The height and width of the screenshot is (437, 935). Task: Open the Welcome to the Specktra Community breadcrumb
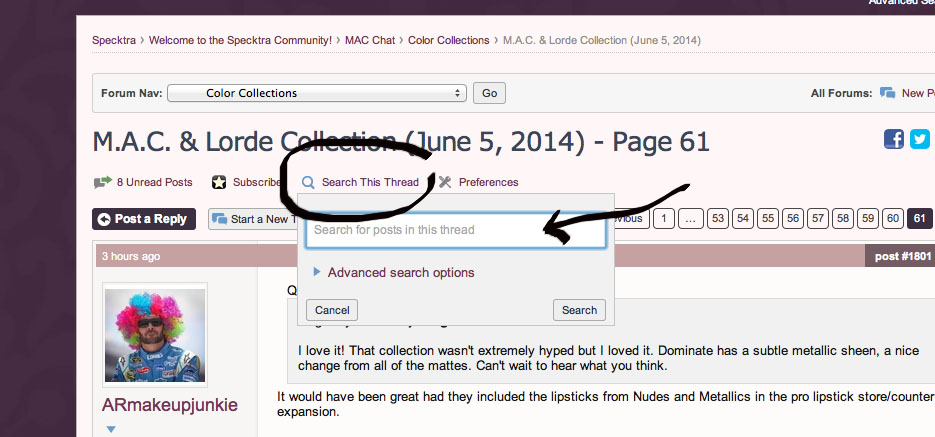click(x=240, y=41)
